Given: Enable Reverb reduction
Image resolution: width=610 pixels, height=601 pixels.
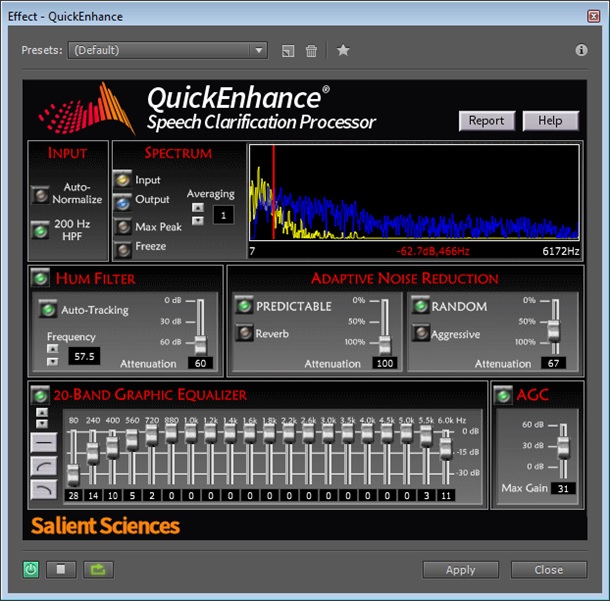Looking at the screenshot, I should (245, 333).
